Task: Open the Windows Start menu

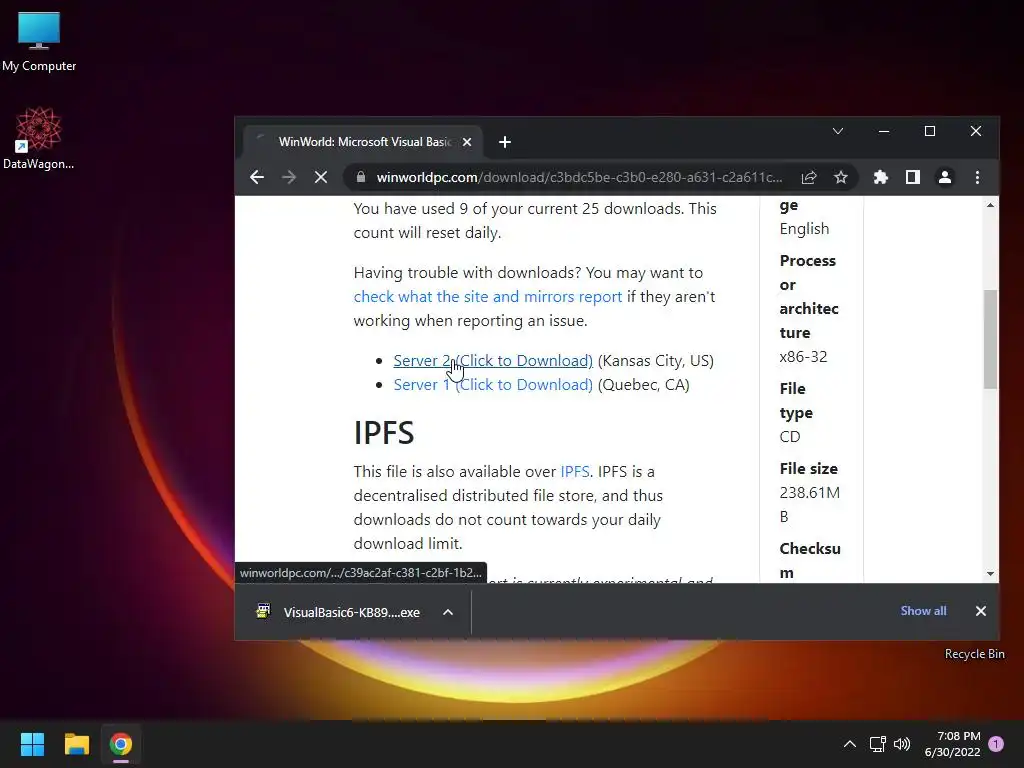Action: pos(32,744)
